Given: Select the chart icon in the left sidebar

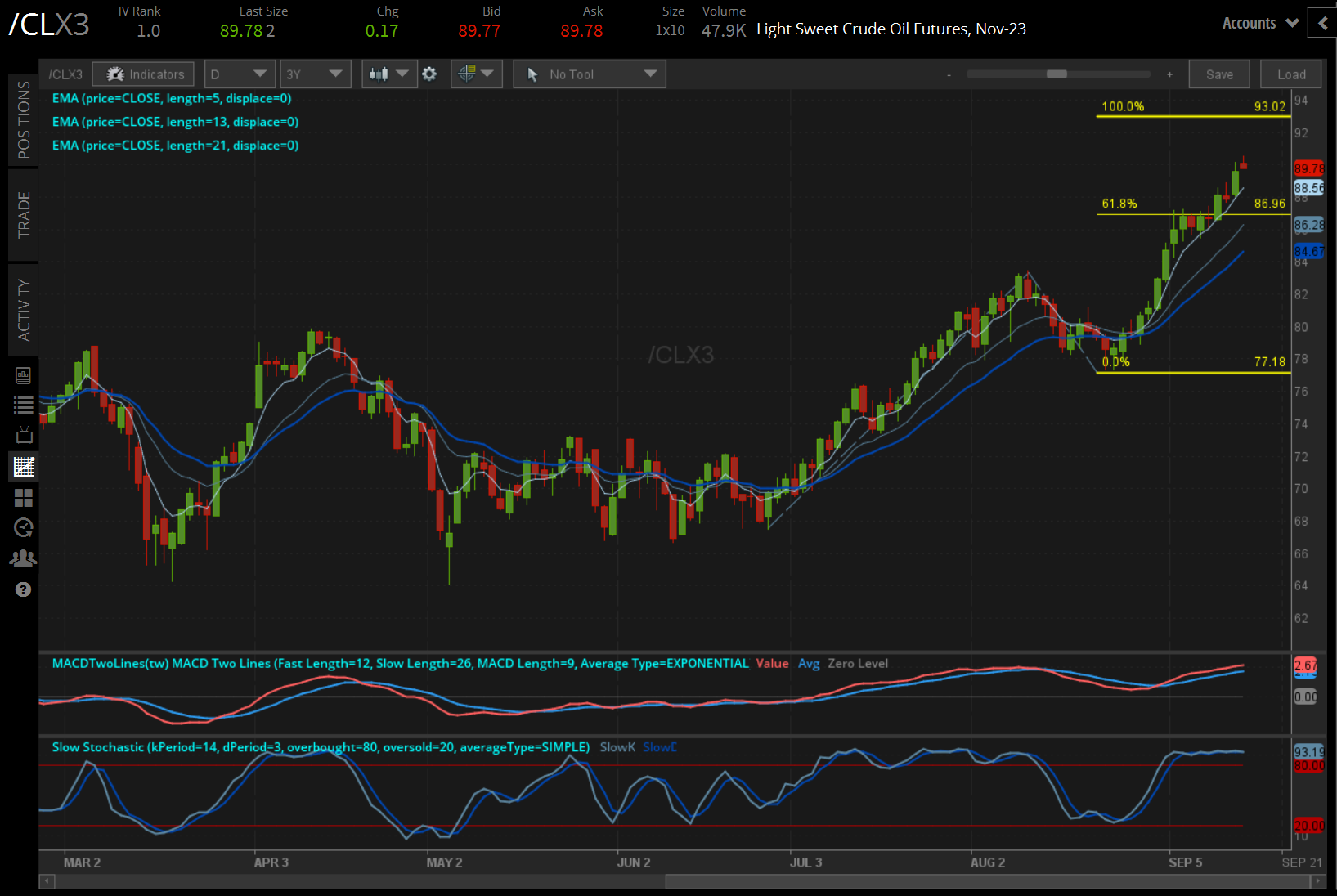Looking at the screenshot, I should click(x=24, y=467).
